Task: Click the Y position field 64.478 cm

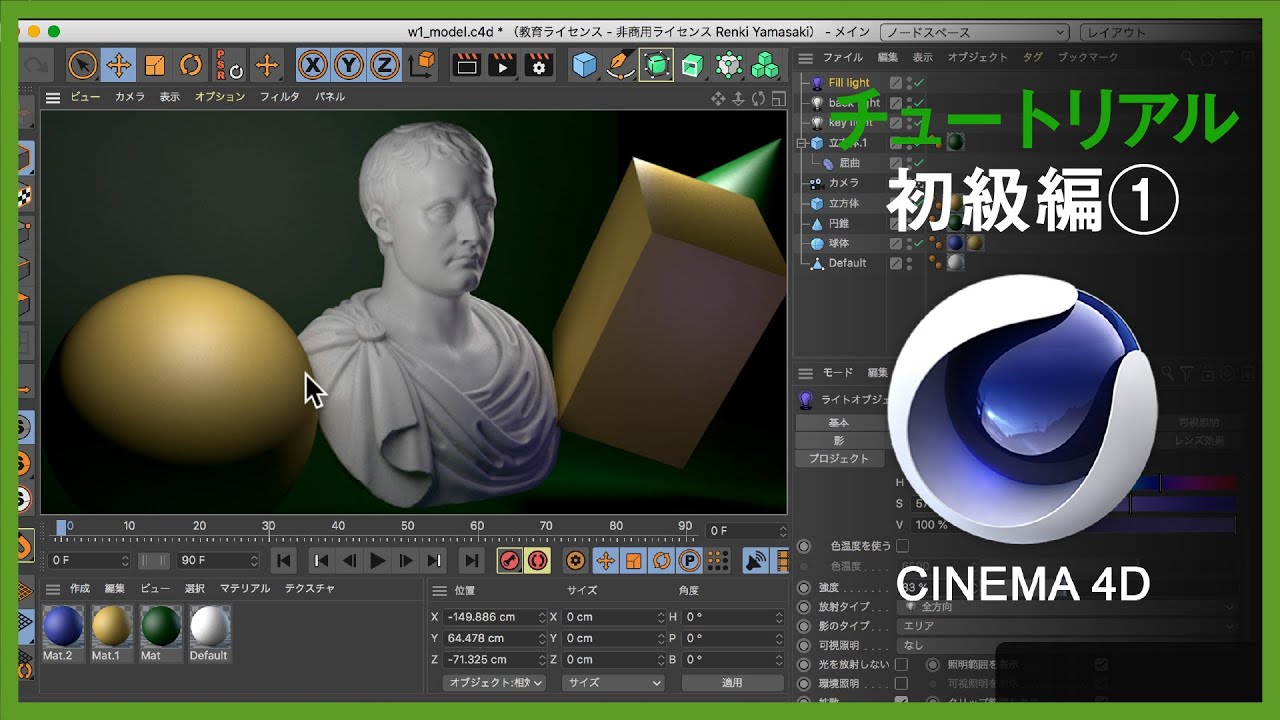Action: pyautogui.click(x=496, y=638)
